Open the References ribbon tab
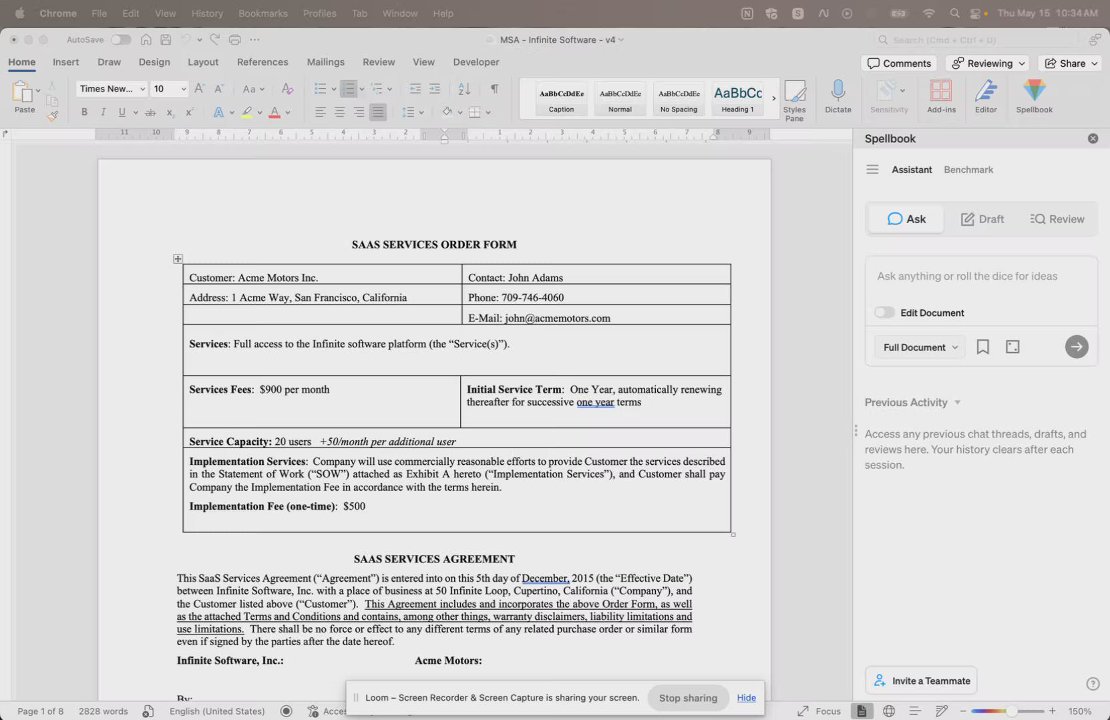 (x=262, y=62)
